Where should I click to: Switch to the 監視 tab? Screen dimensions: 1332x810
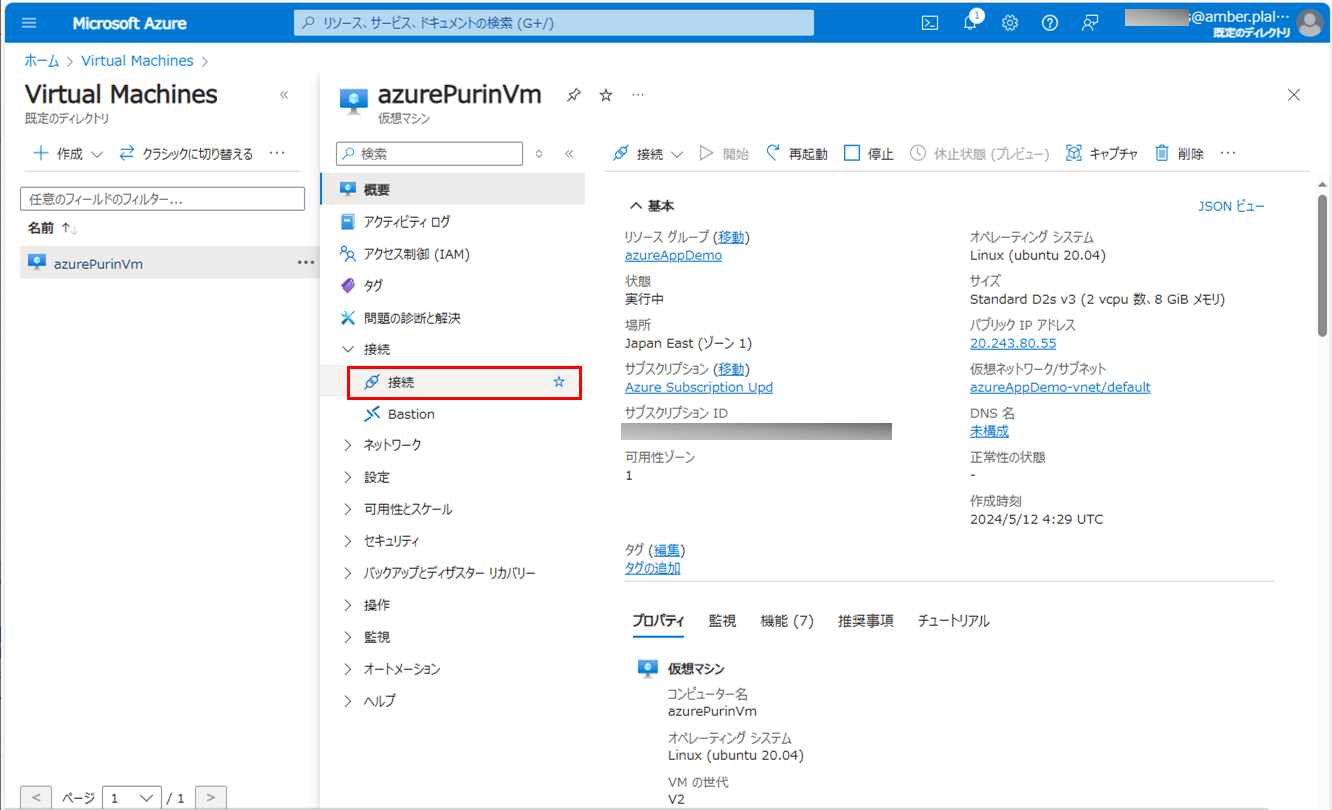[x=722, y=621]
